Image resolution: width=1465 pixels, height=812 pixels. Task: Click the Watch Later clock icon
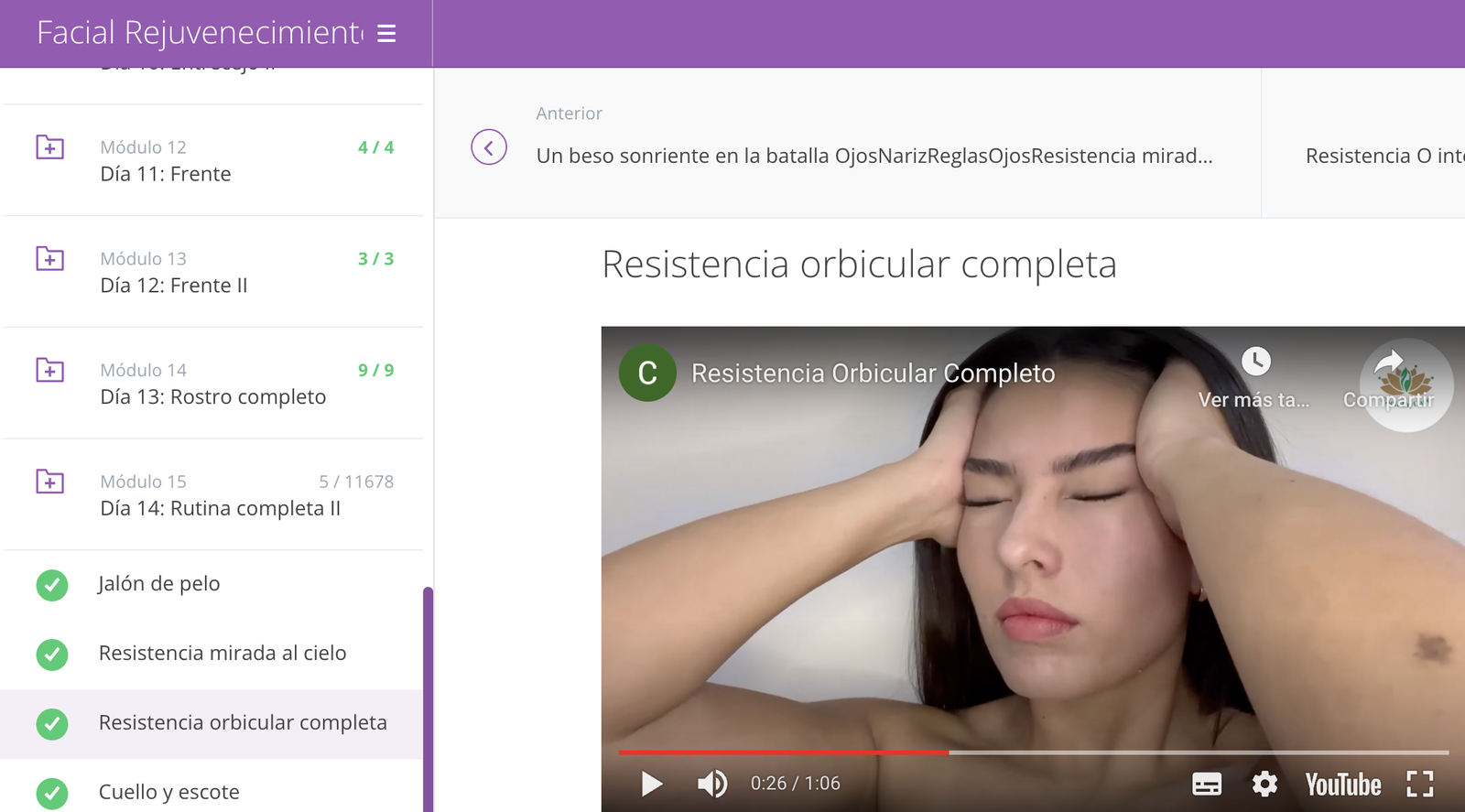[x=1255, y=362]
